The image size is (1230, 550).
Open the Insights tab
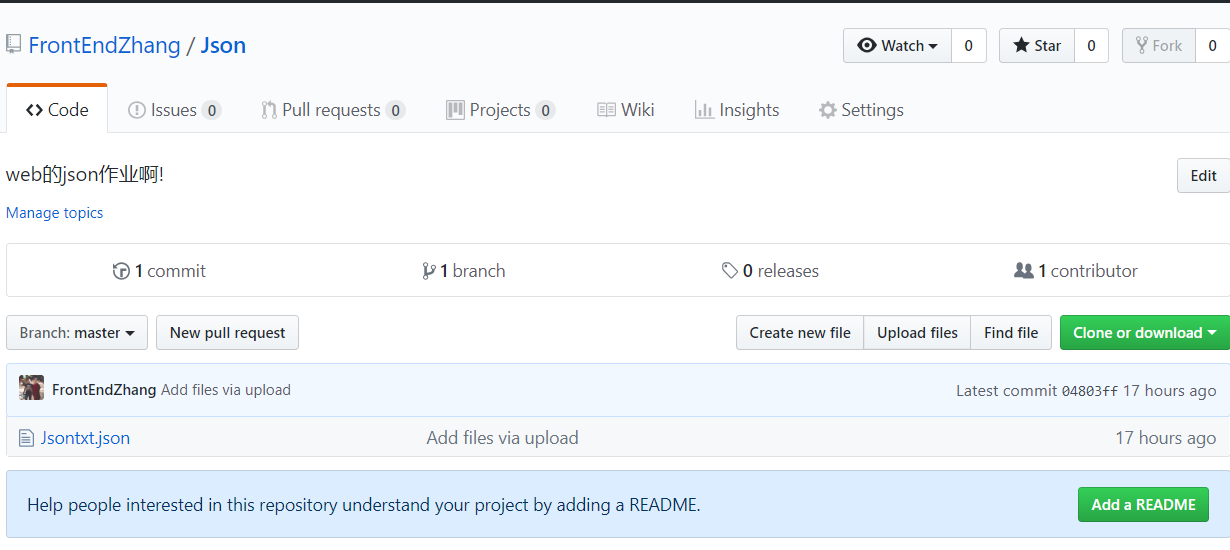pos(737,110)
